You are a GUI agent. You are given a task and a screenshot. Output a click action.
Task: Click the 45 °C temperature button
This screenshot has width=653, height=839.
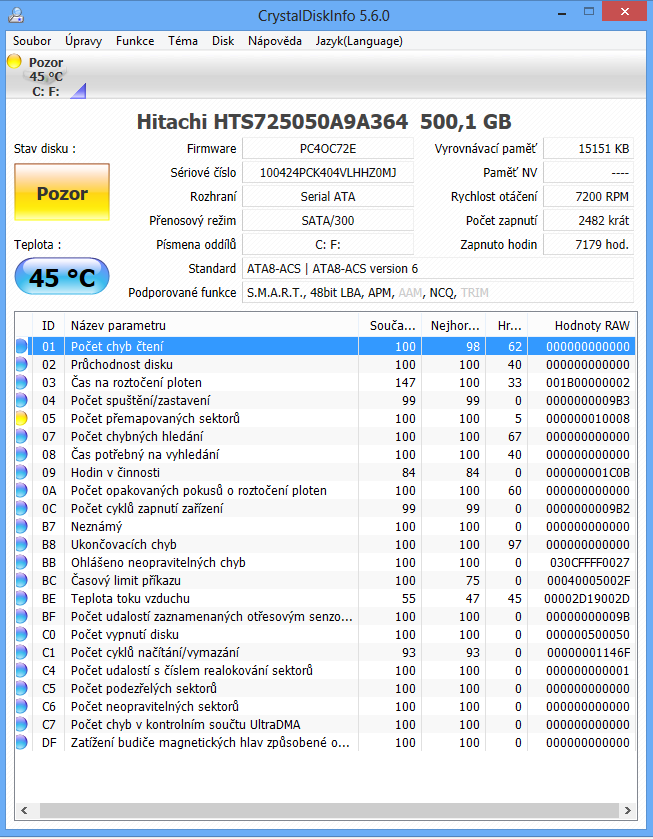(x=62, y=277)
